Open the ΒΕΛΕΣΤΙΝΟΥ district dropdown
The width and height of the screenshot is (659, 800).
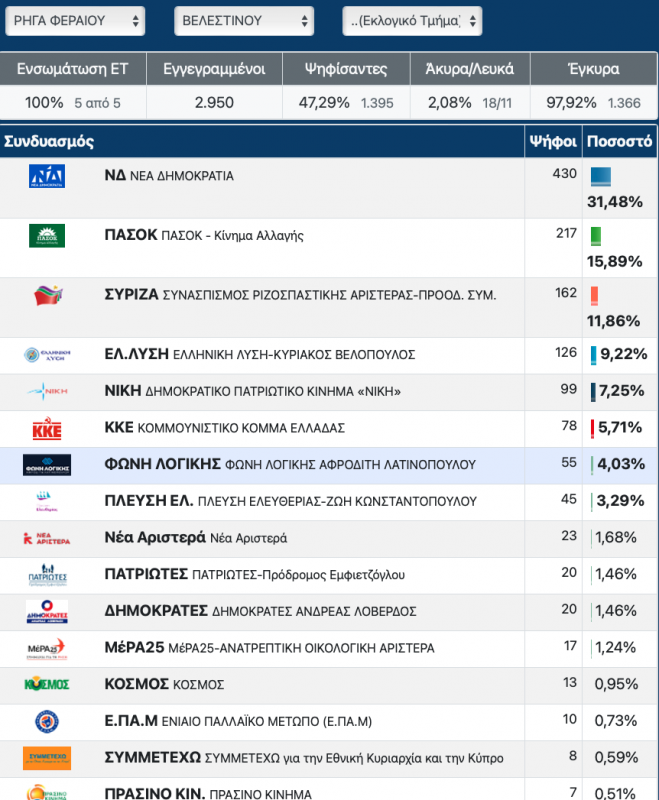[x=244, y=21]
